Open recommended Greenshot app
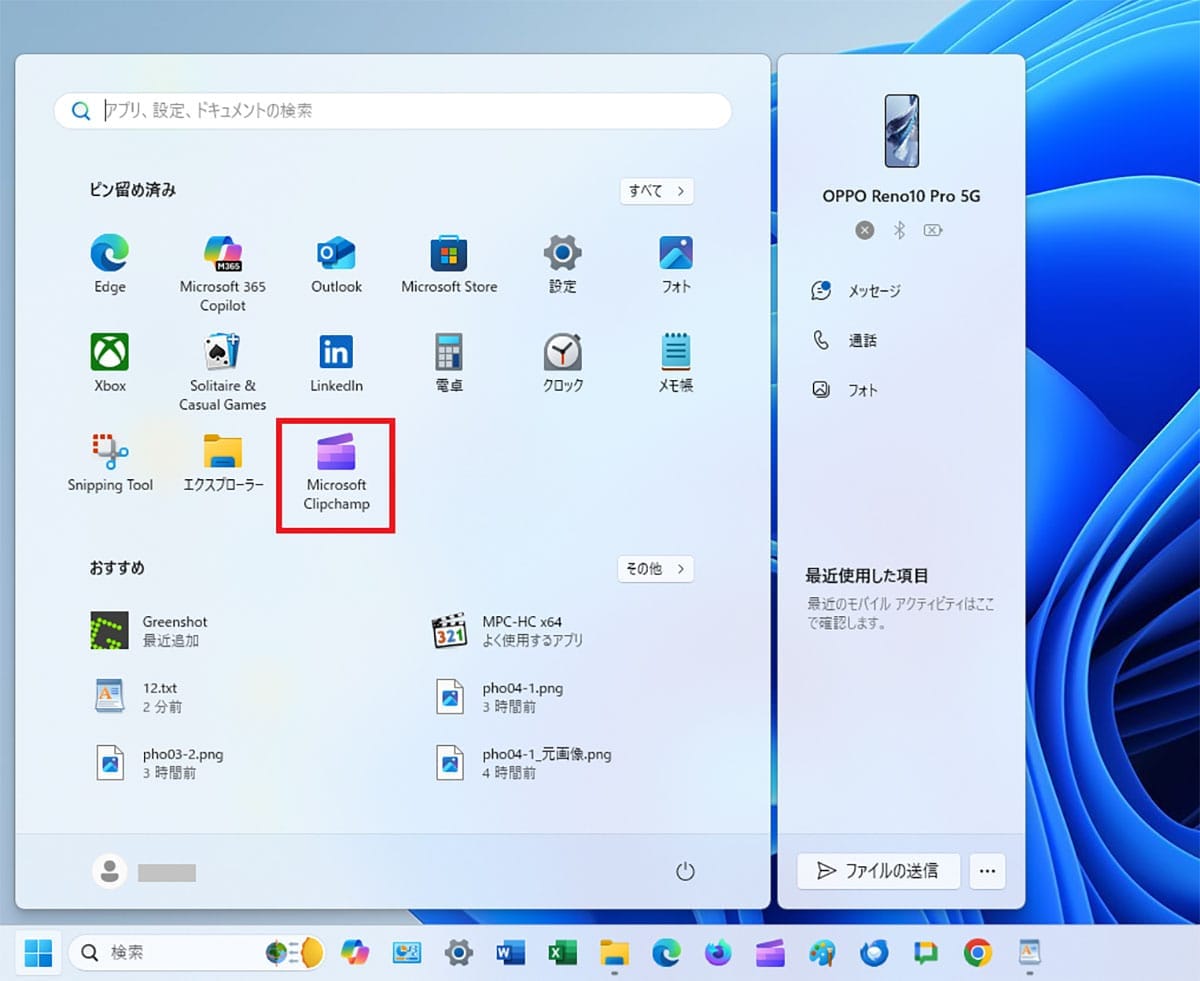The height and width of the screenshot is (981, 1200). click(x=150, y=631)
